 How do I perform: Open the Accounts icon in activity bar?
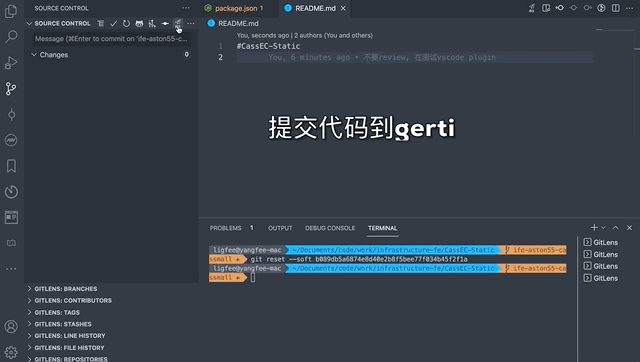(11, 326)
